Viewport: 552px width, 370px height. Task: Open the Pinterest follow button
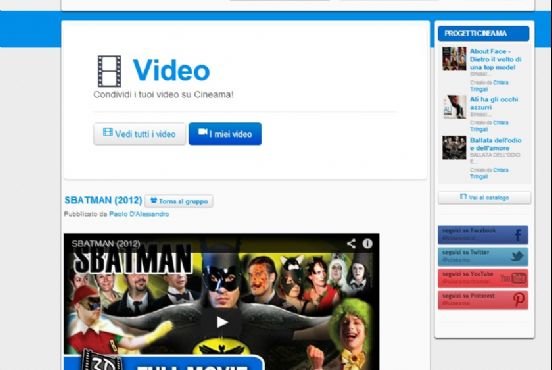[x=483, y=300]
